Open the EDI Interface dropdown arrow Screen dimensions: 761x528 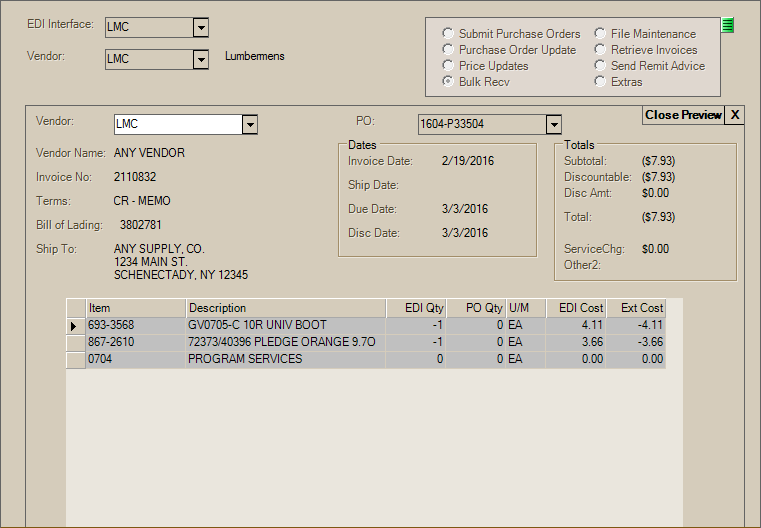(200, 28)
